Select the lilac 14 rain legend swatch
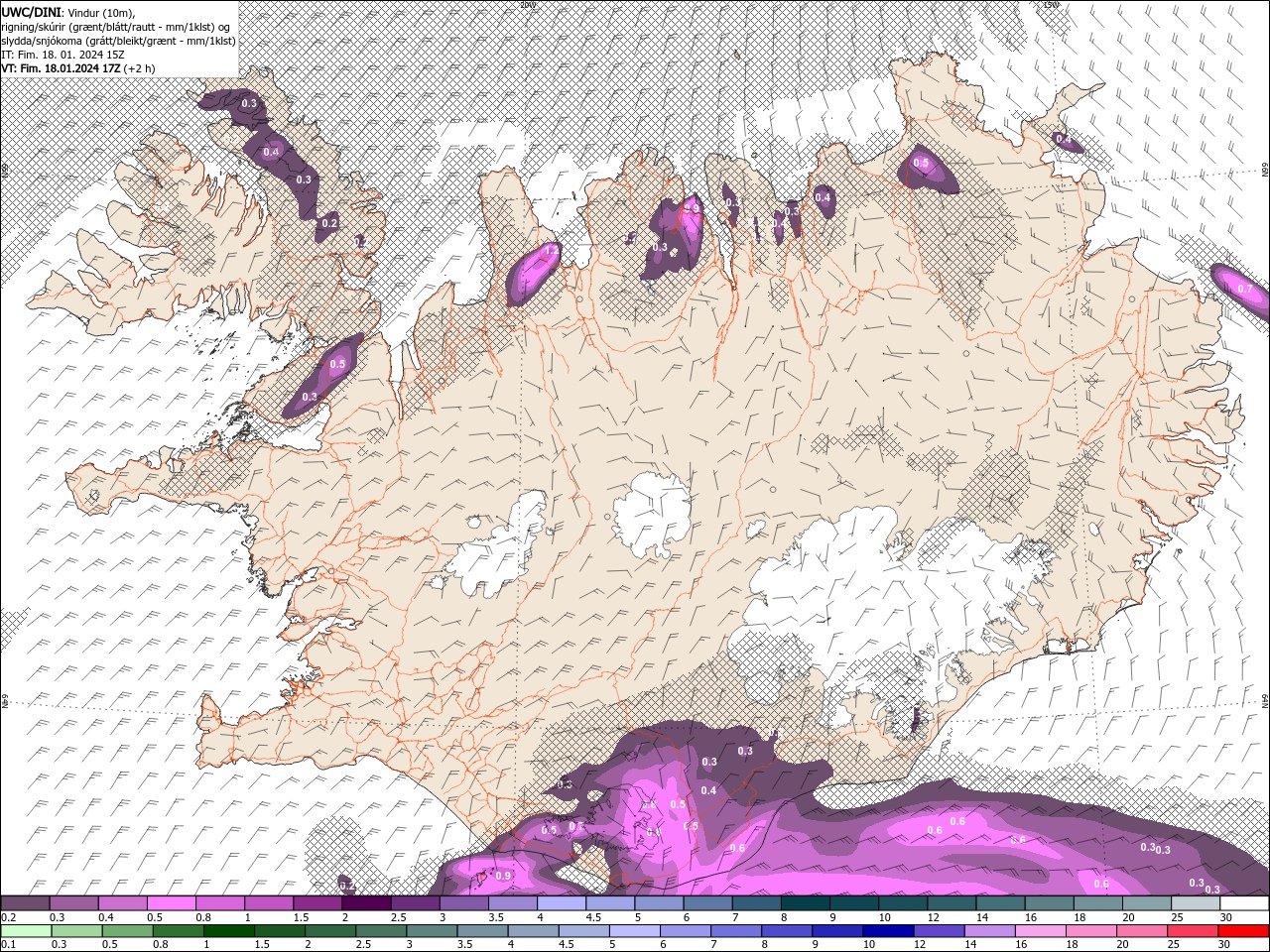Viewport: 1270px width, 952px height. 988,931
